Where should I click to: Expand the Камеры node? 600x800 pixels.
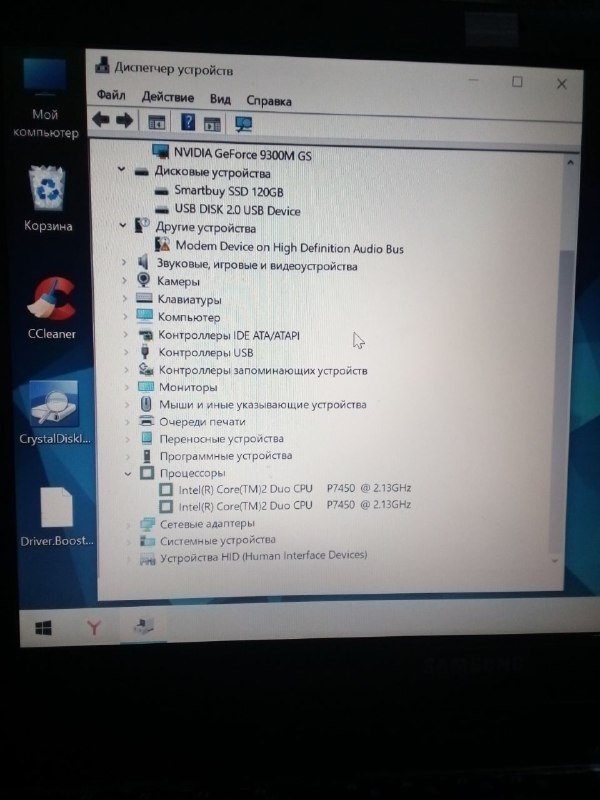point(124,280)
